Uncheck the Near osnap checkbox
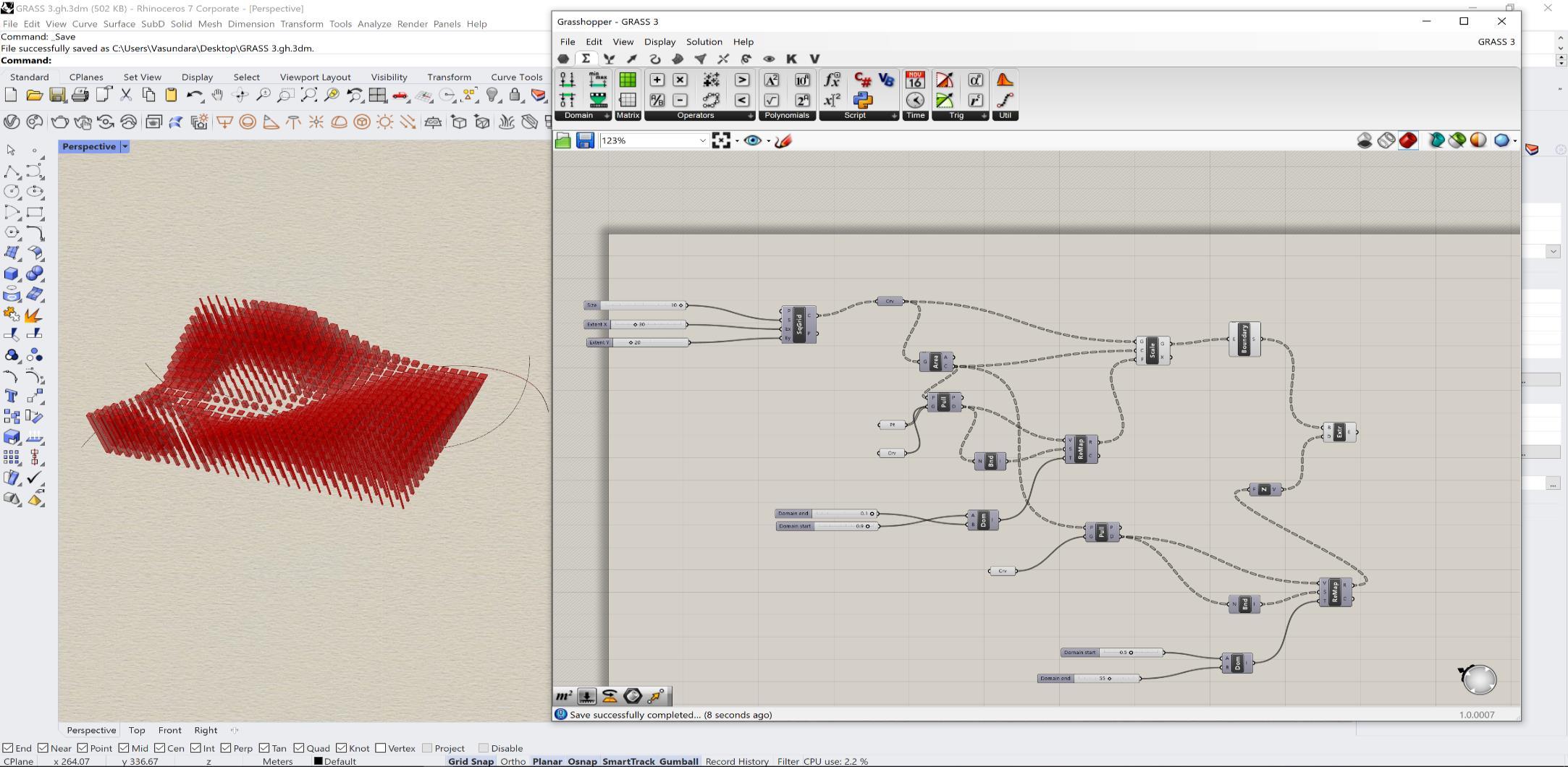Image resolution: width=1568 pixels, height=767 pixels. 43,748
